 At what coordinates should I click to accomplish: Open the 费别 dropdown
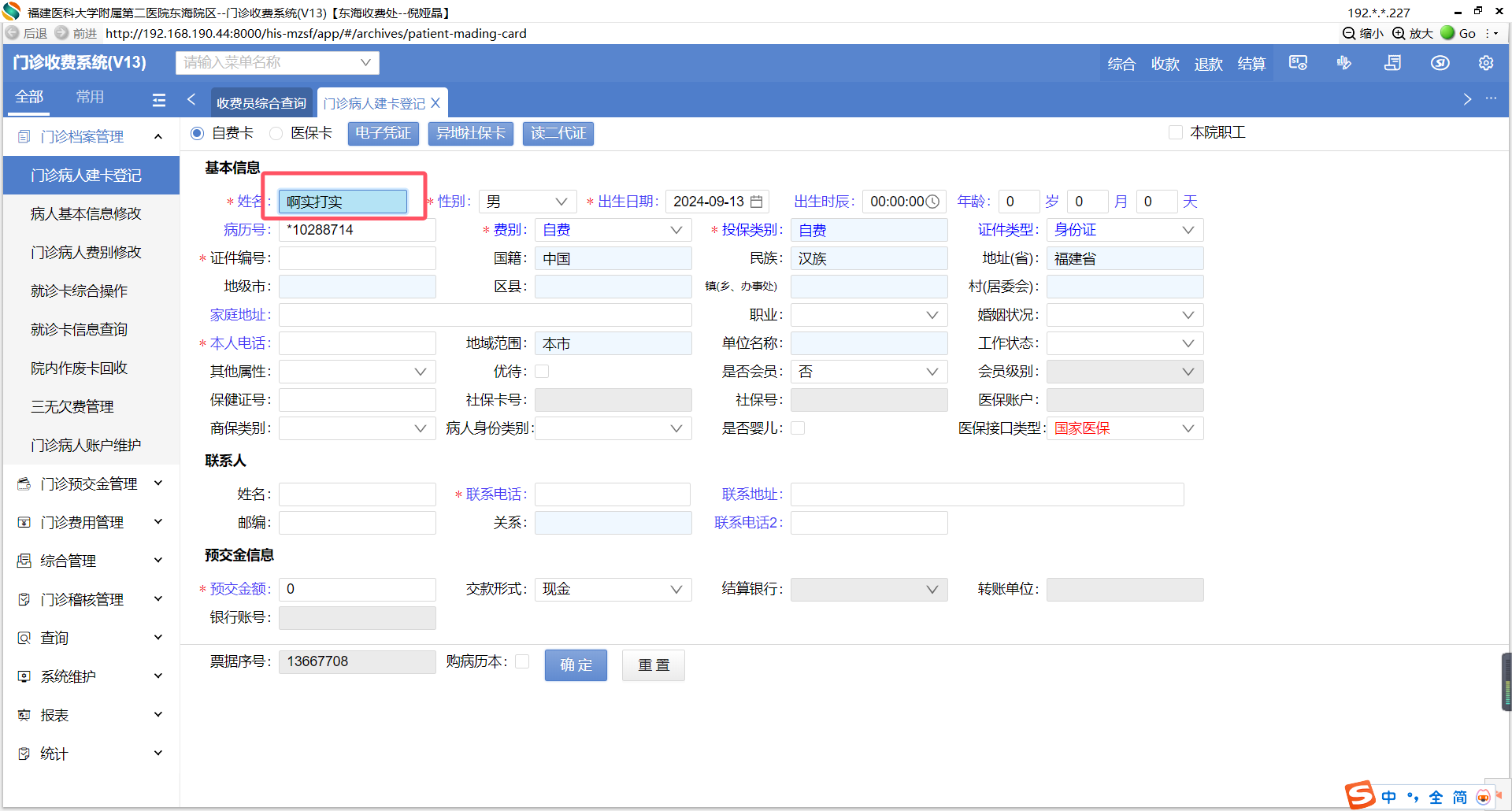[x=613, y=230]
